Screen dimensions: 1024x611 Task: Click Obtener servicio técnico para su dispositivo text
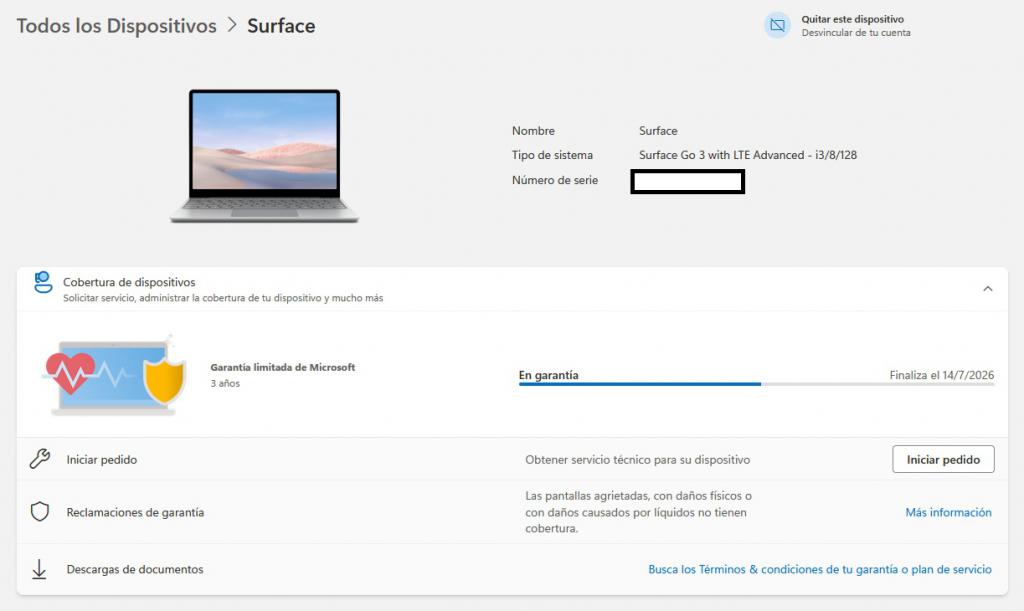pos(637,460)
